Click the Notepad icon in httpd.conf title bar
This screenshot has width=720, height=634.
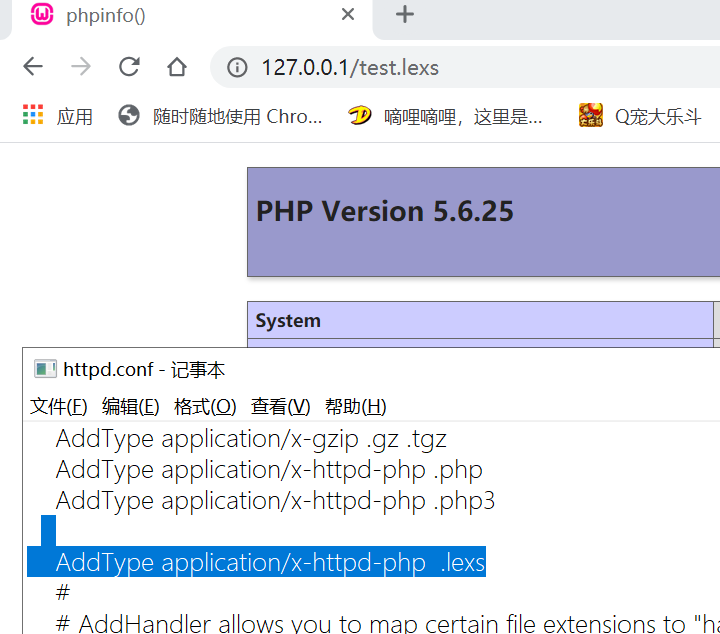point(45,369)
